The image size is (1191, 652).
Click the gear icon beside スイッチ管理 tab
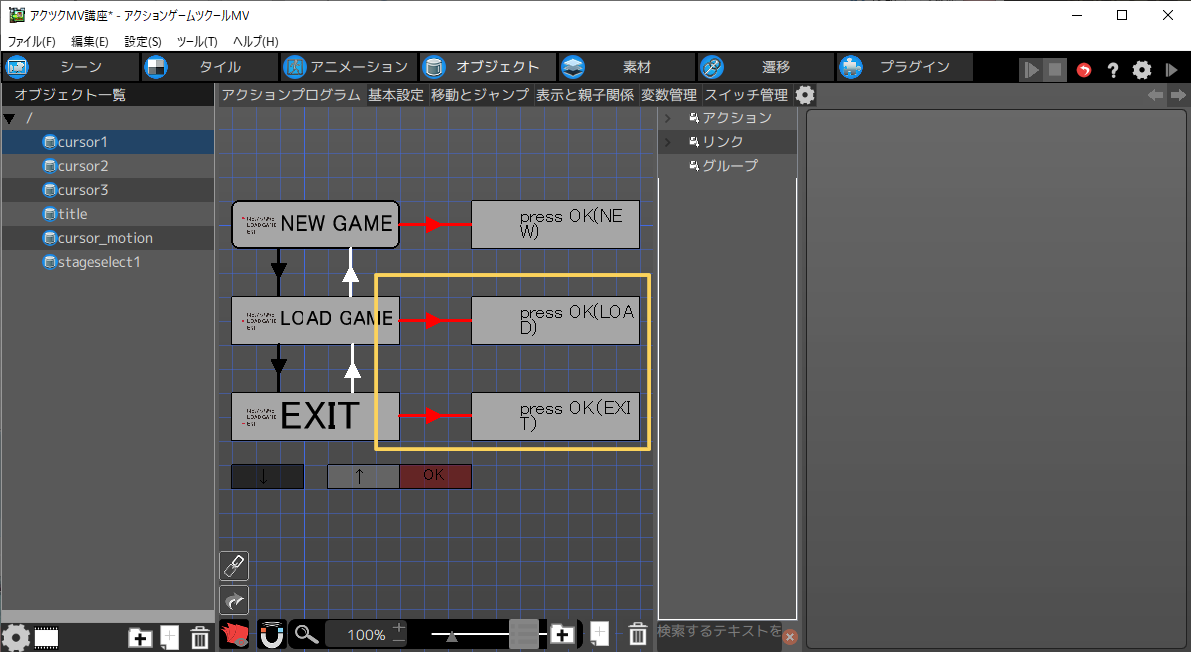tap(804, 95)
